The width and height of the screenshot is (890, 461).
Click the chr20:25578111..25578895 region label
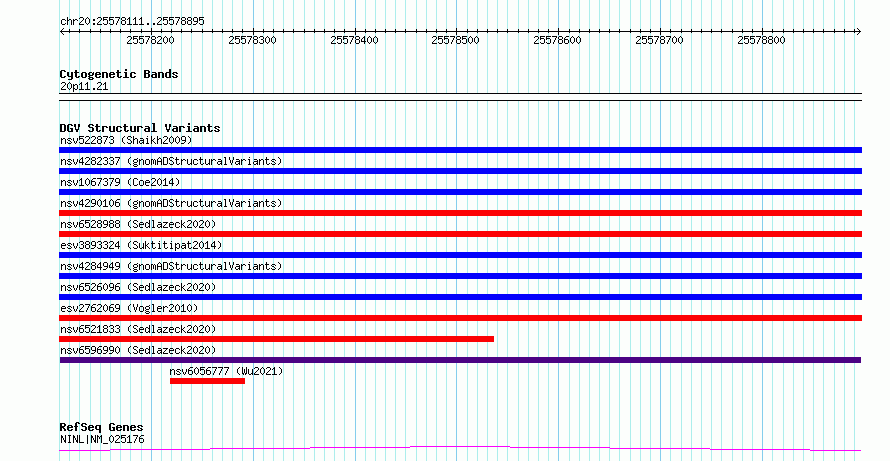pos(132,22)
